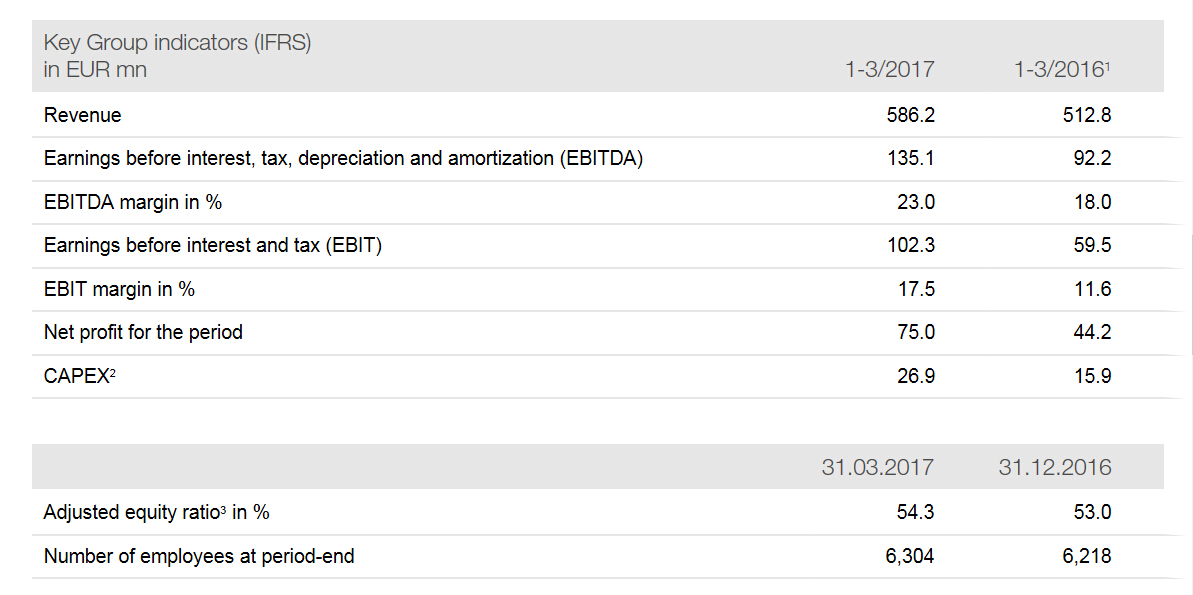Select the EBIT value 102.3
This screenshot has height=595, width=1193.
click(x=911, y=246)
